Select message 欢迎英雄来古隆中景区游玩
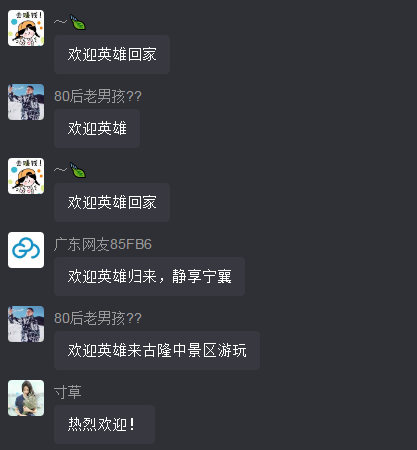The width and height of the screenshot is (417, 450). [x=157, y=350]
